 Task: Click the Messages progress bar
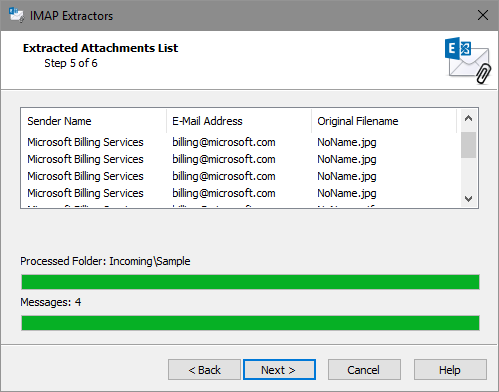250,323
